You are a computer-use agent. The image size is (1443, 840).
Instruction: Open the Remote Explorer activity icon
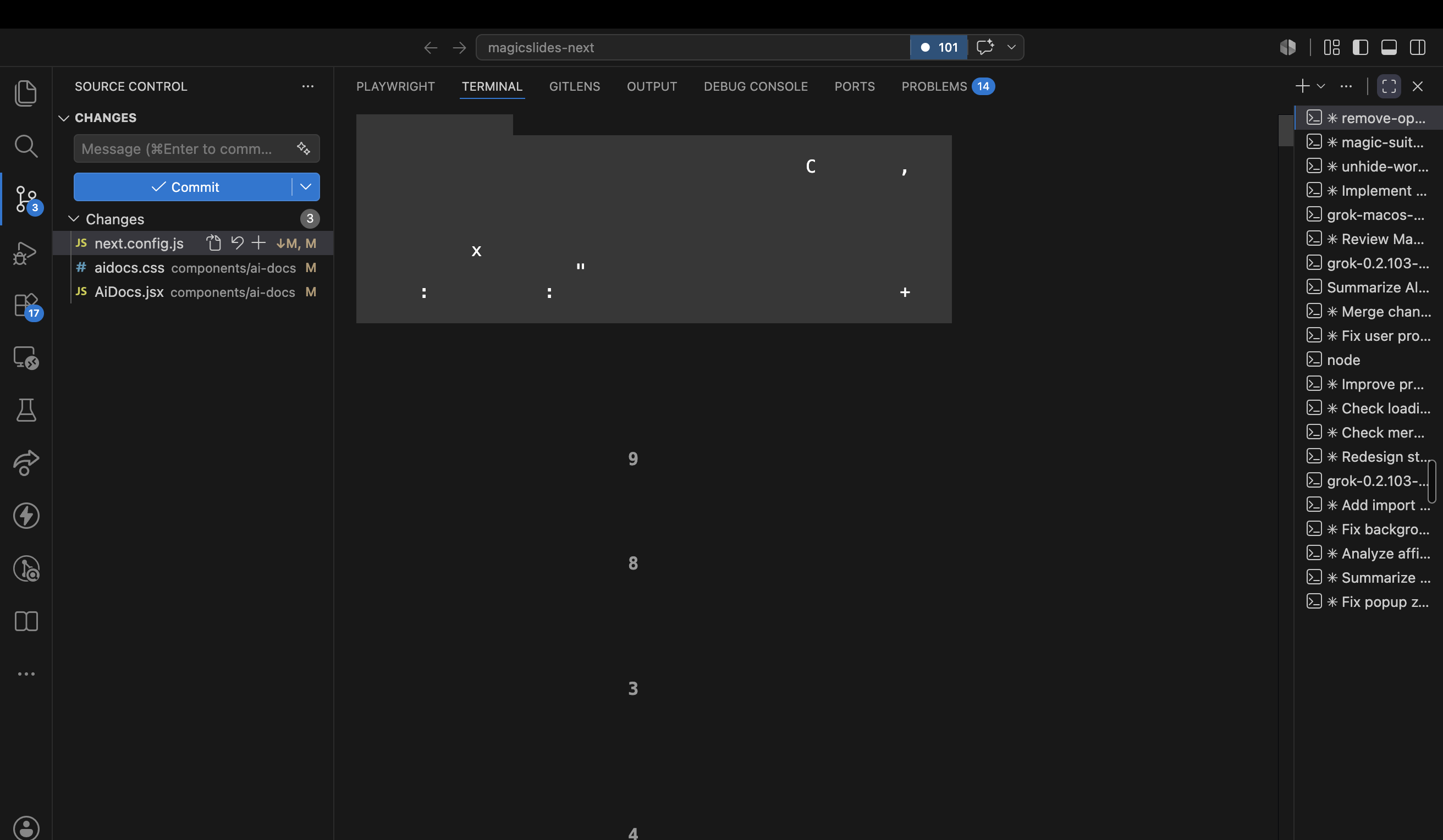(26, 358)
